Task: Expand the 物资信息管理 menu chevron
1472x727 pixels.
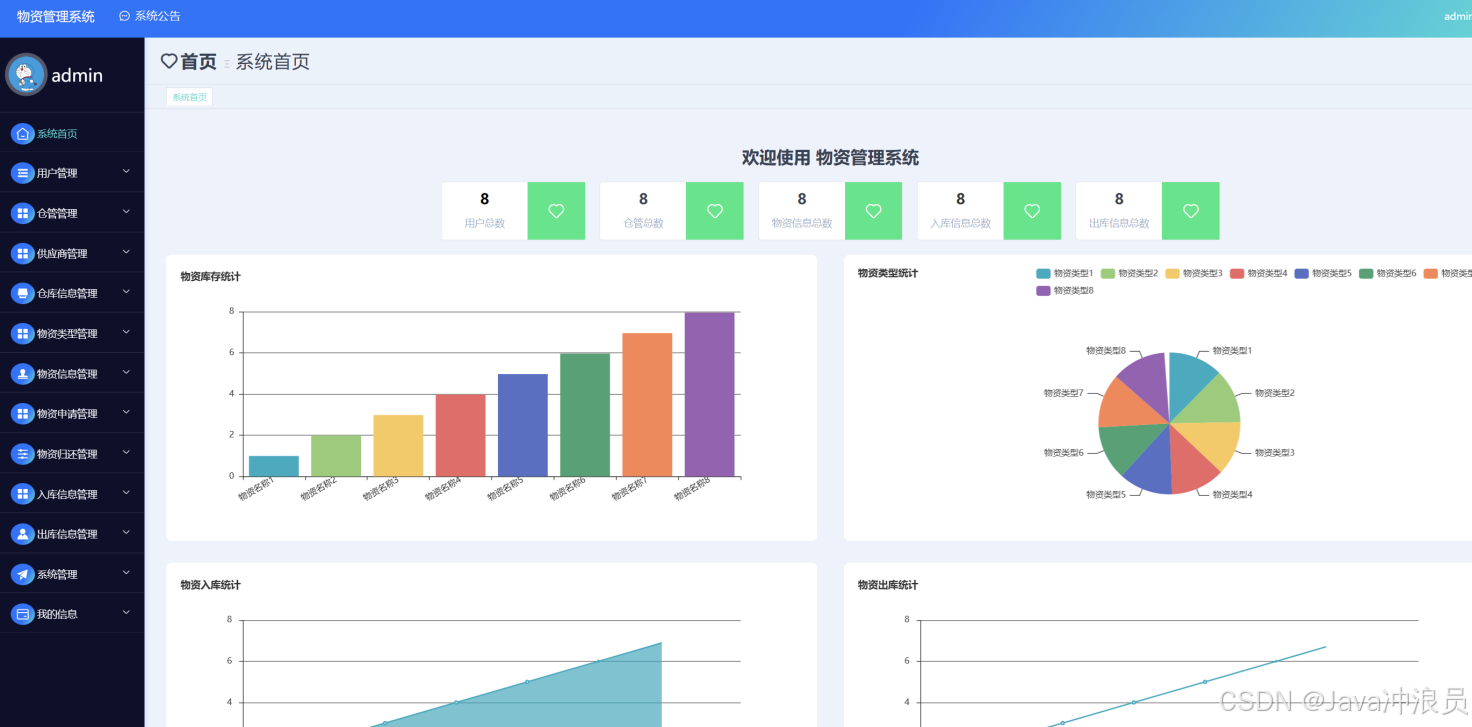Action: click(128, 372)
